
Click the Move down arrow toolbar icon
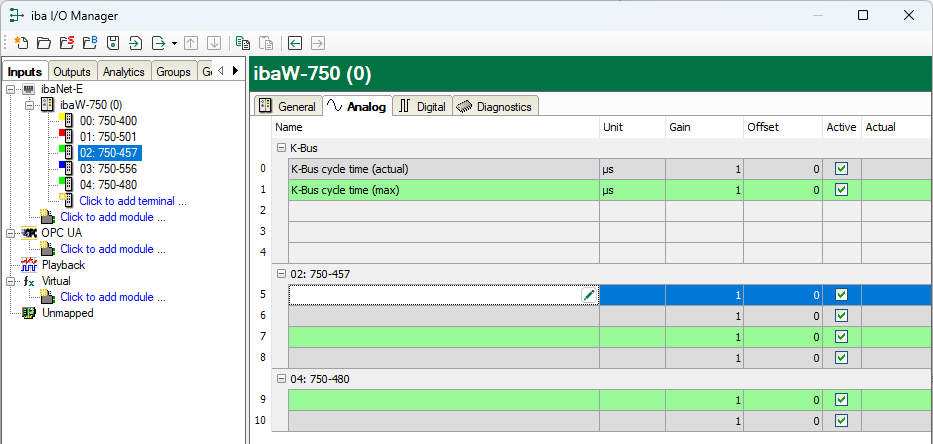(x=214, y=42)
